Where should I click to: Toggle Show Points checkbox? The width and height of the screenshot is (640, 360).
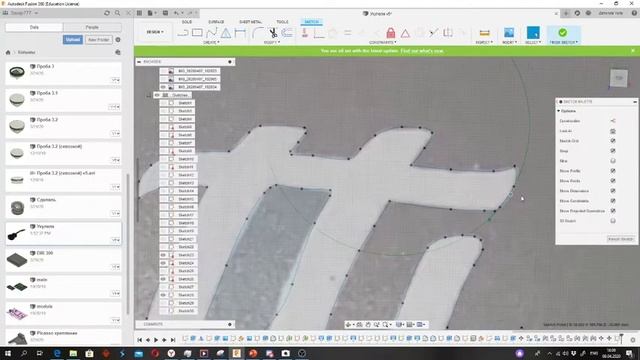[613, 181]
